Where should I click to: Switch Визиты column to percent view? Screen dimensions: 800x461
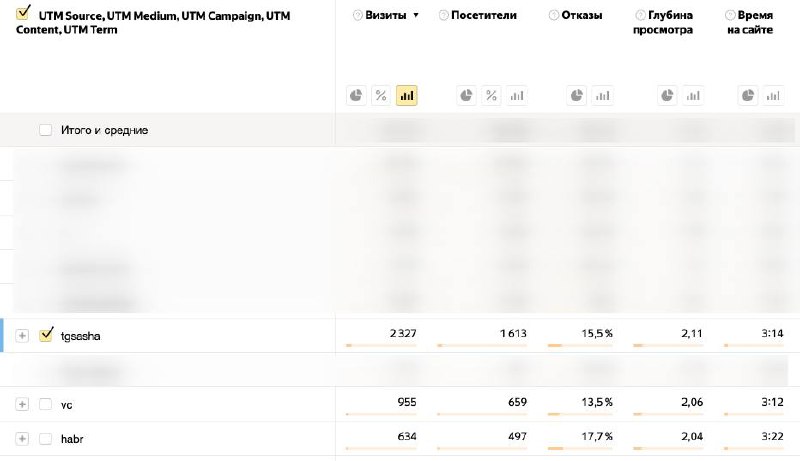(381, 96)
